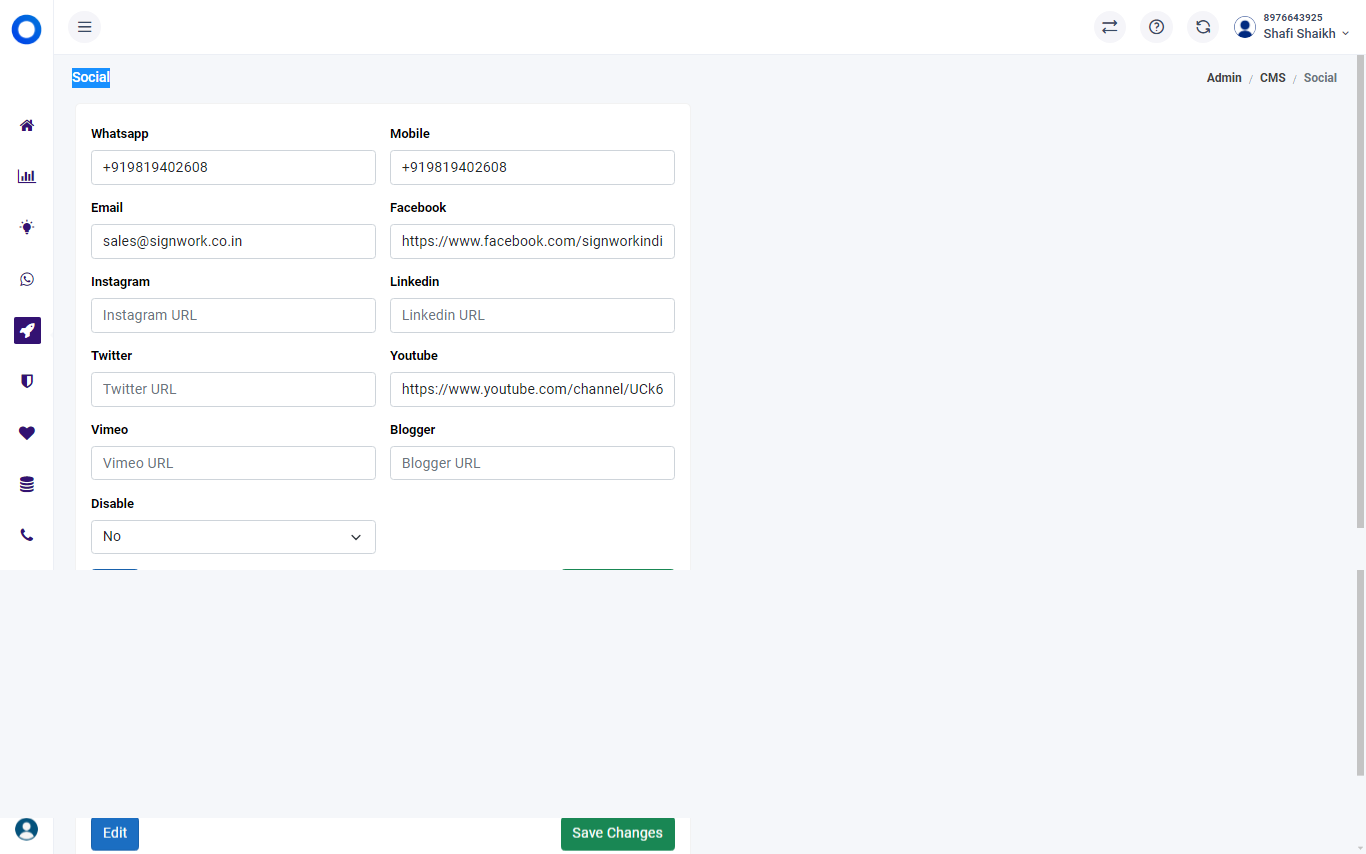Click the Vimeo URL field

tap(233, 463)
